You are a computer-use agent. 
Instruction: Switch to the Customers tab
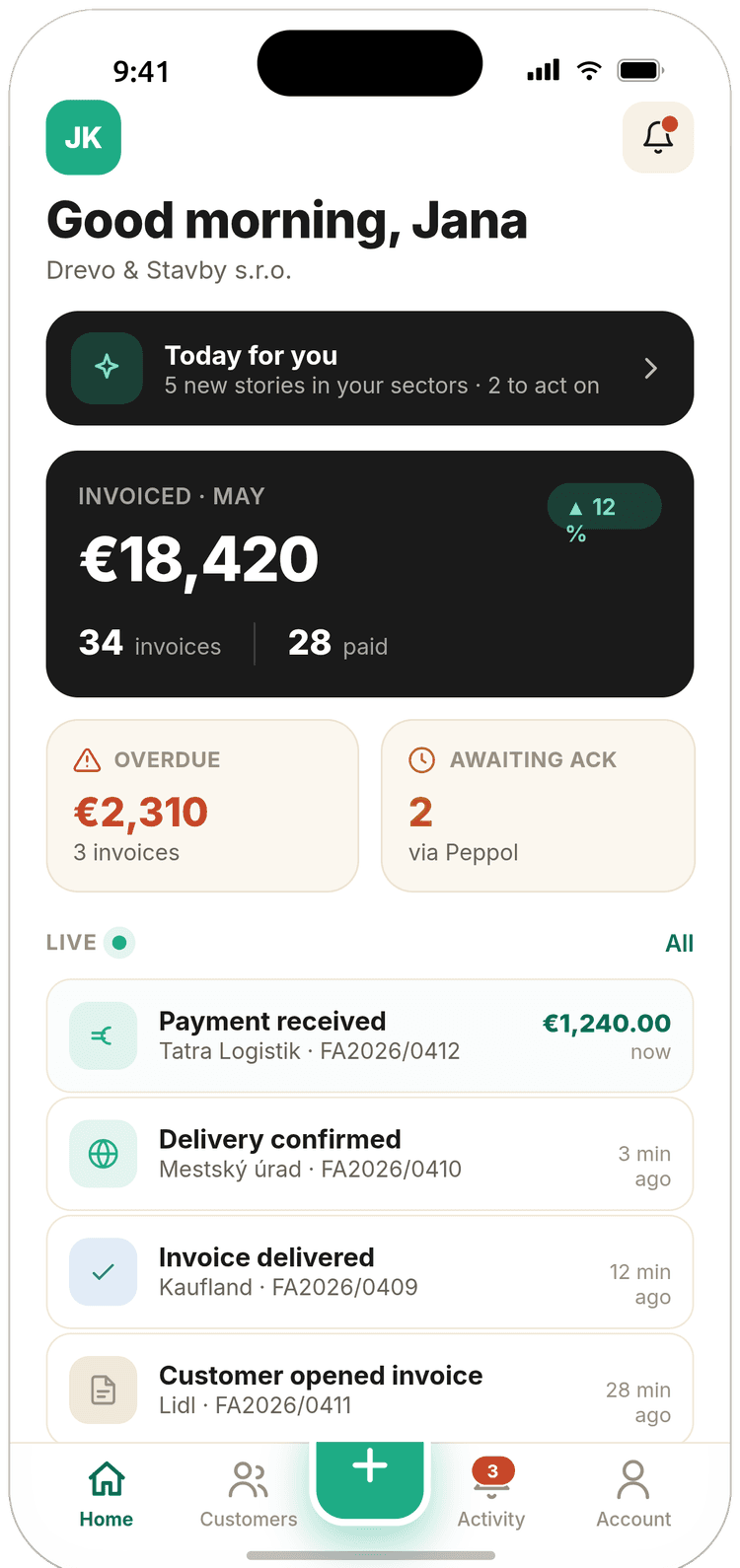click(249, 1494)
